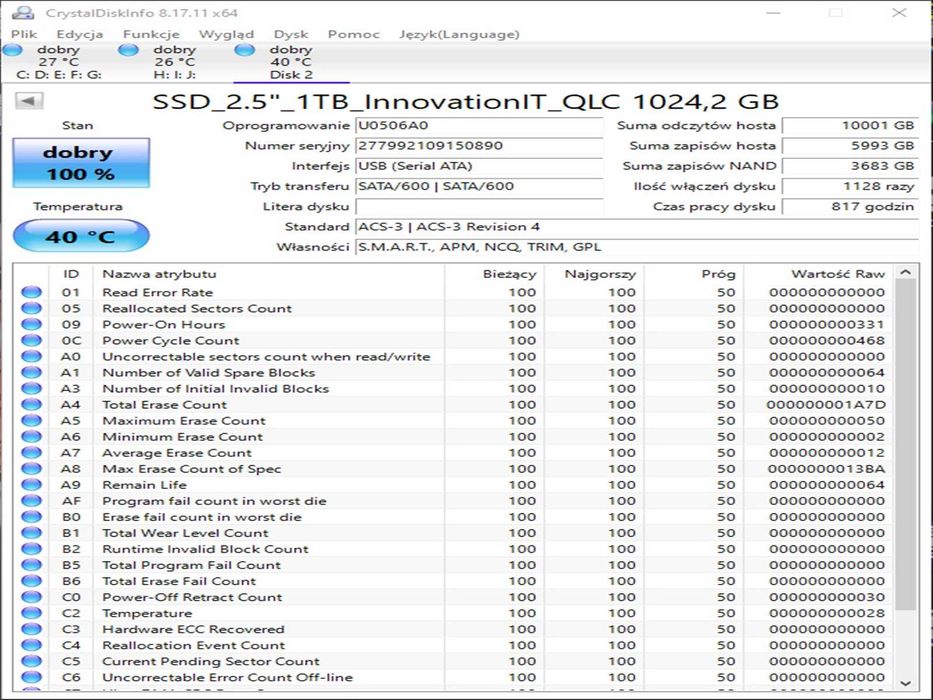Click the Wartość Raw column header
The width and height of the screenshot is (933, 700).
[x=818, y=274]
